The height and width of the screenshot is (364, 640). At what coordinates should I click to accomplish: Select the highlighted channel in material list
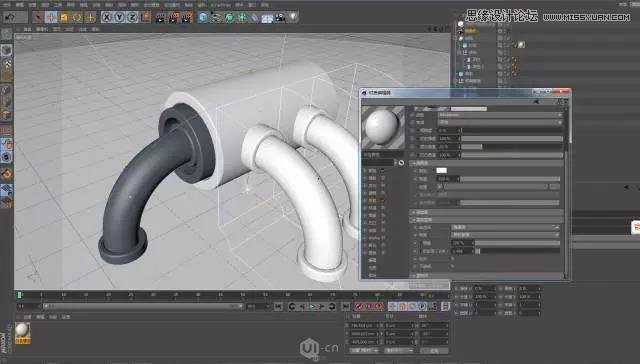click(x=373, y=200)
